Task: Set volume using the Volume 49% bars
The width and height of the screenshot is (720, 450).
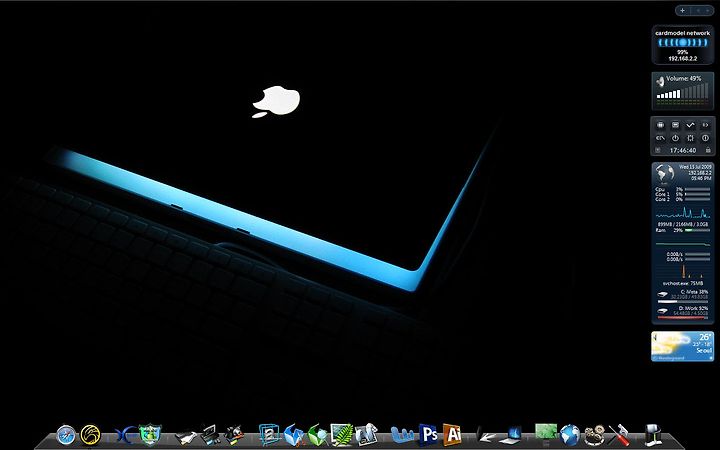Action: point(684,92)
